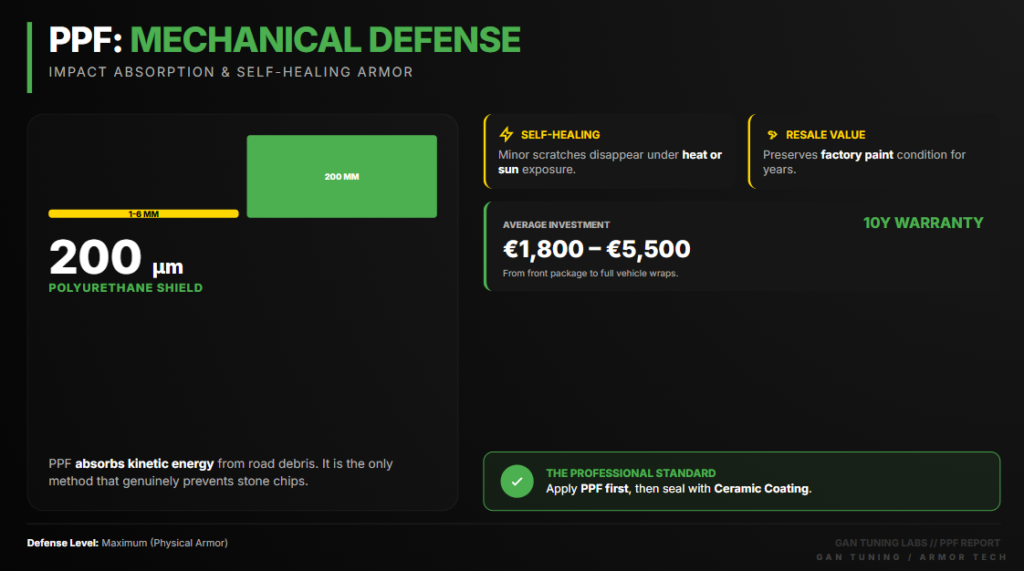Viewport: 1024px width, 571px height.
Task: Click the subtitle Impact Absorption & Self-Healing Armor
Action: pos(230,72)
